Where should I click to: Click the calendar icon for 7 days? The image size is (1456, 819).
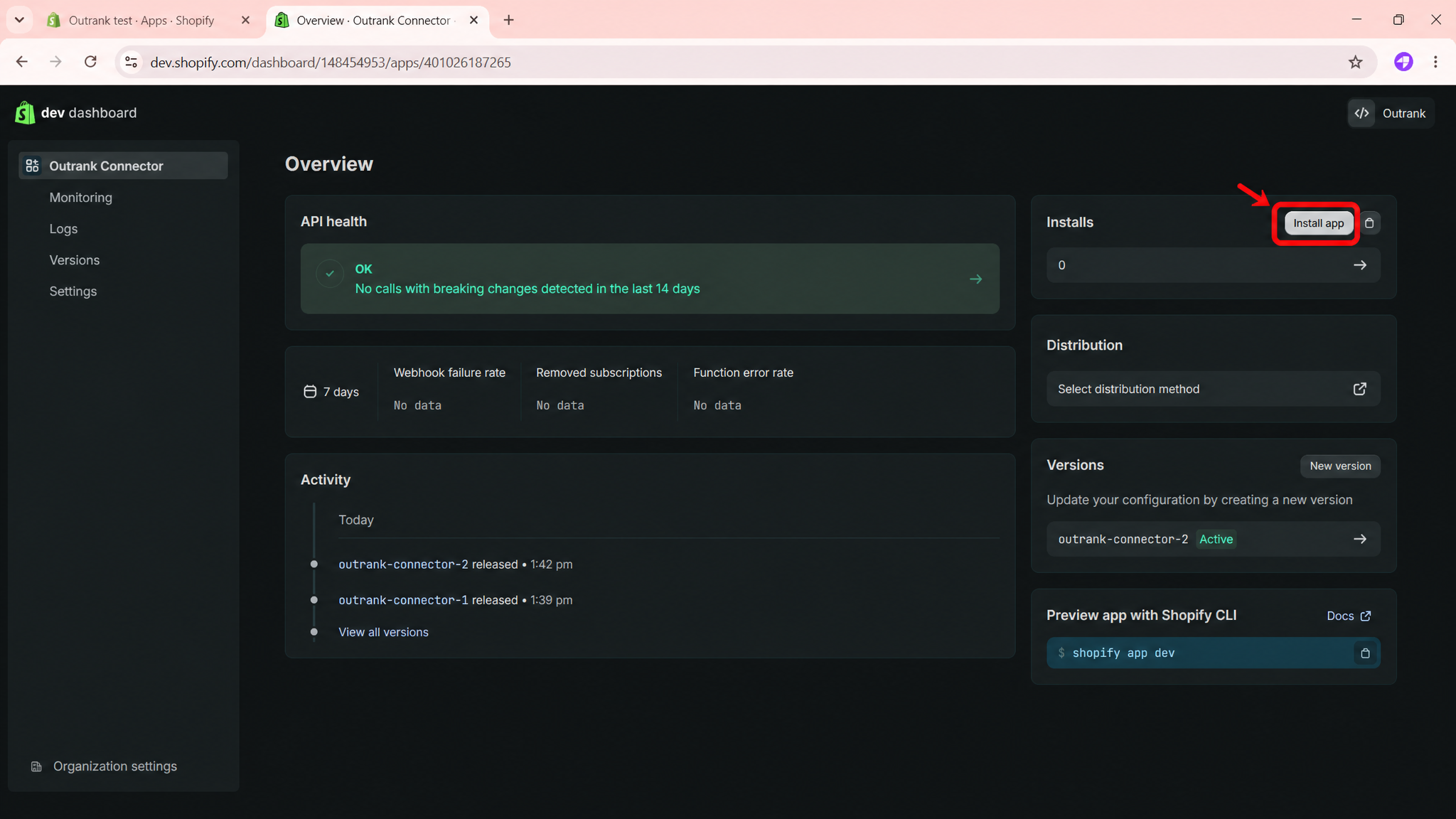[x=310, y=392]
